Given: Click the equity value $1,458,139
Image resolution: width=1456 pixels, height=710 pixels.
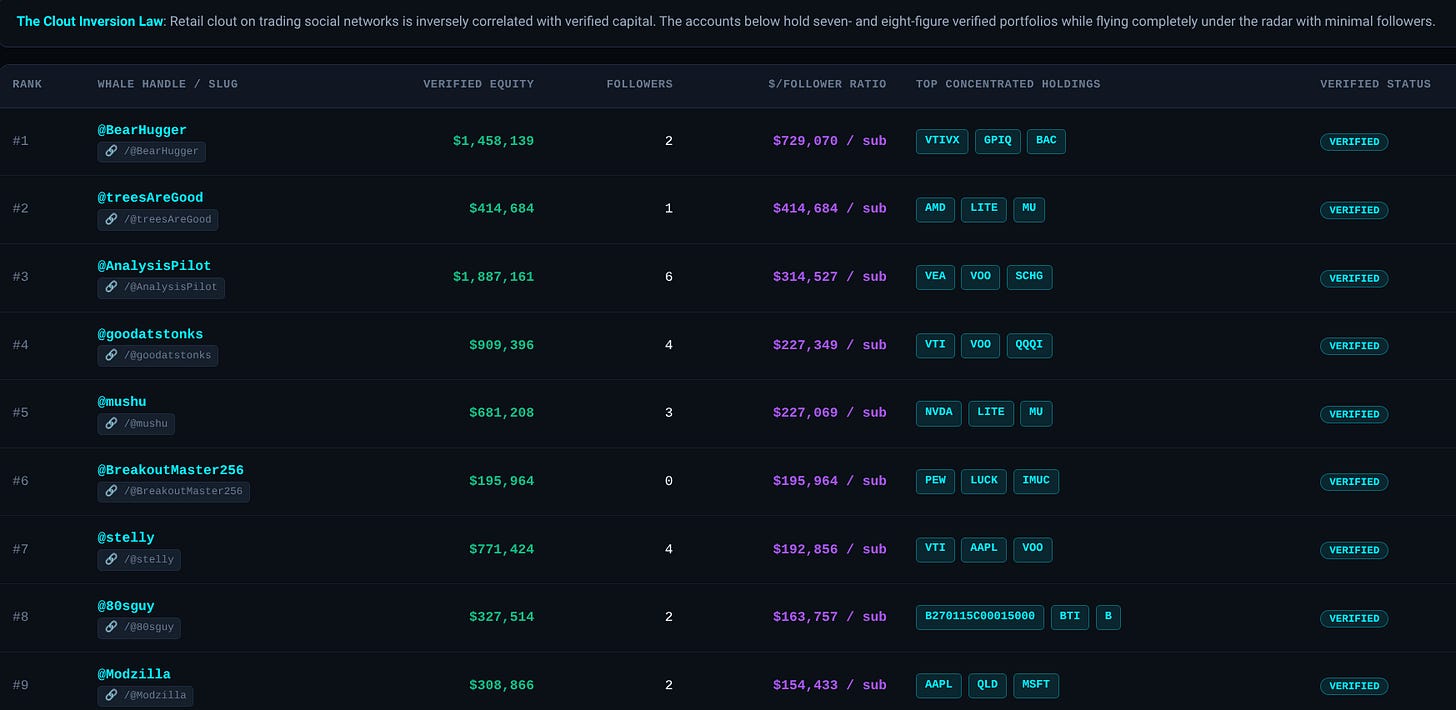Looking at the screenshot, I should tap(493, 141).
